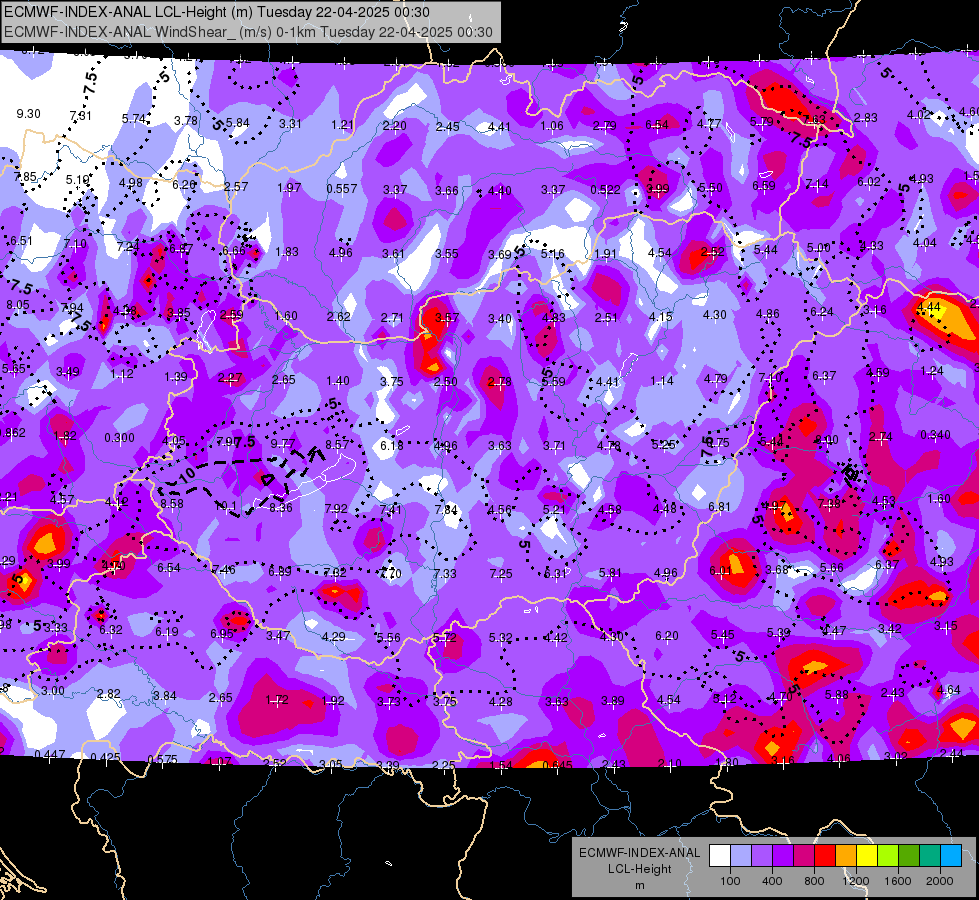This screenshot has width=979, height=900.
Task: Click the wind shear value 7.14
Action: tap(817, 184)
